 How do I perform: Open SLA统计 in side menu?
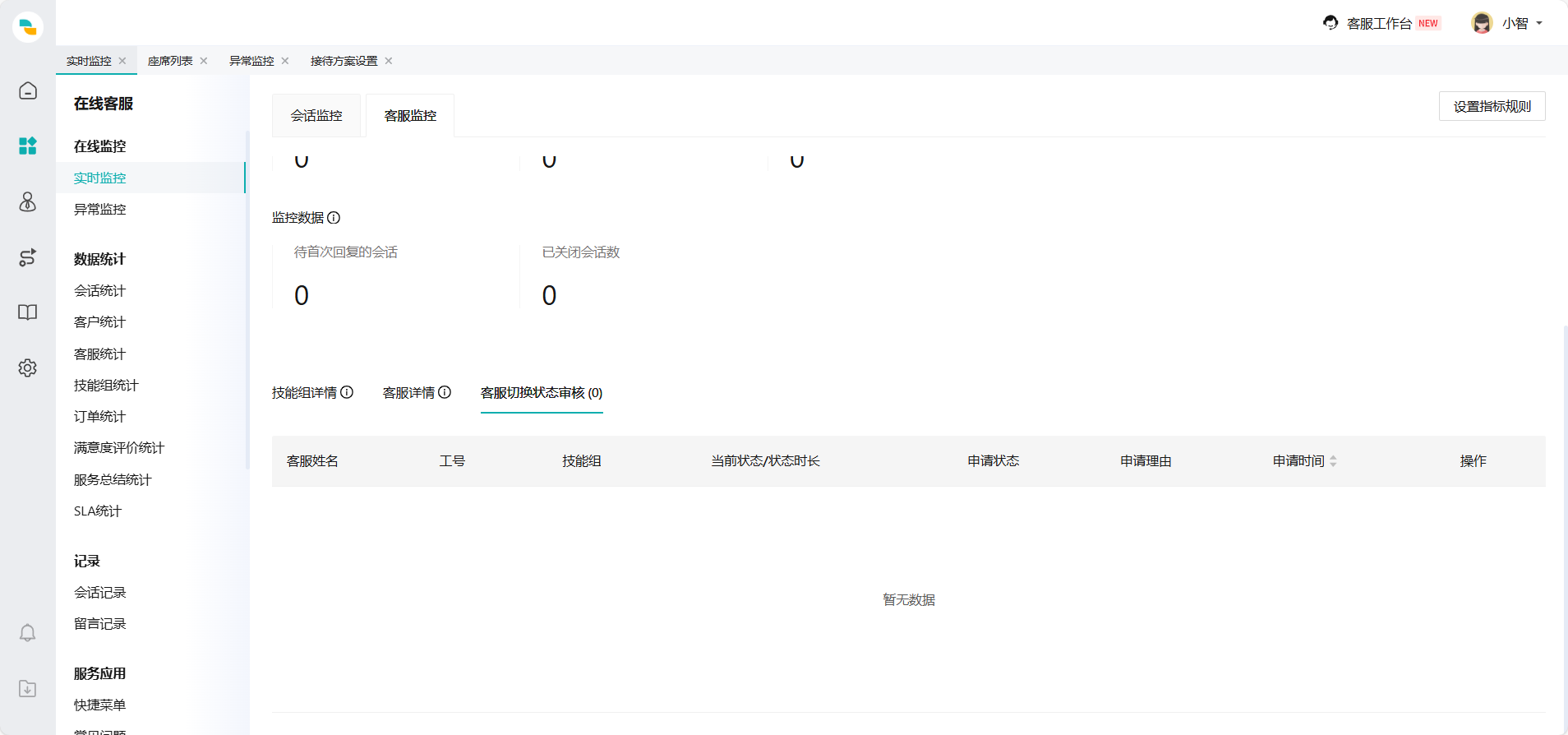[98, 511]
